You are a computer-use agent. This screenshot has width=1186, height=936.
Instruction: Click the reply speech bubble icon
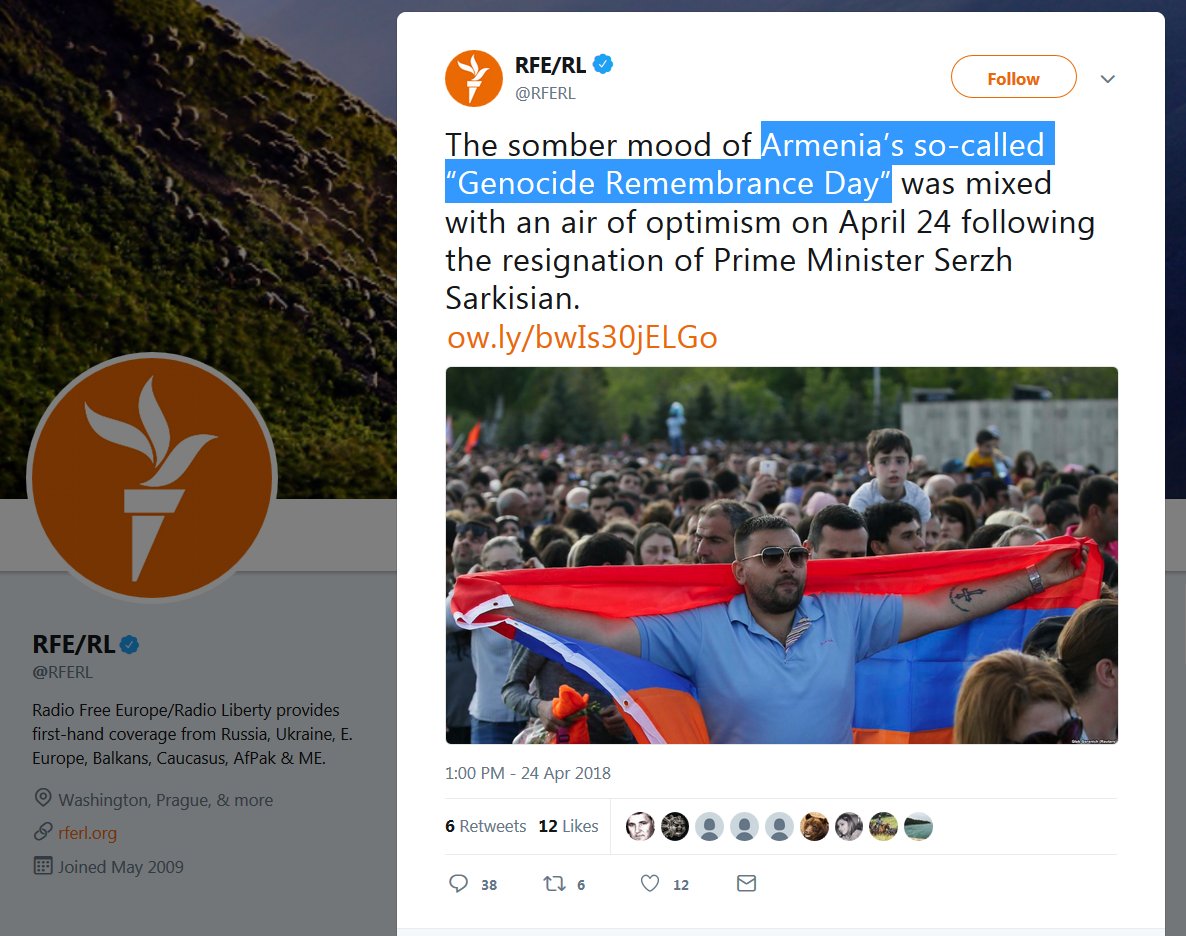tap(458, 883)
